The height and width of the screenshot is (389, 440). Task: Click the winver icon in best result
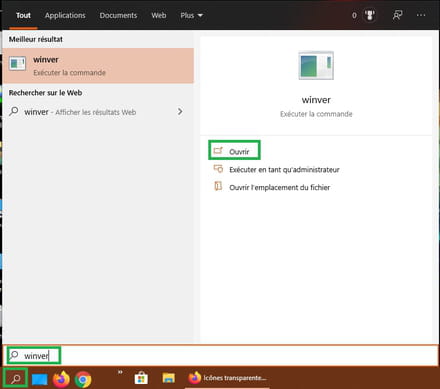tap(17, 63)
